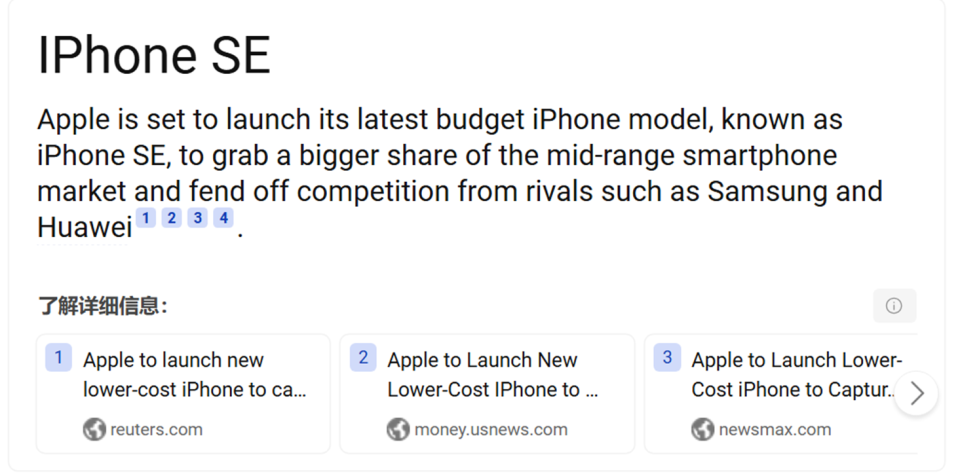This screenshot has height=474, width=960.
Task: Click the "IPhone SE" heading
Action: tap(154, 54)
